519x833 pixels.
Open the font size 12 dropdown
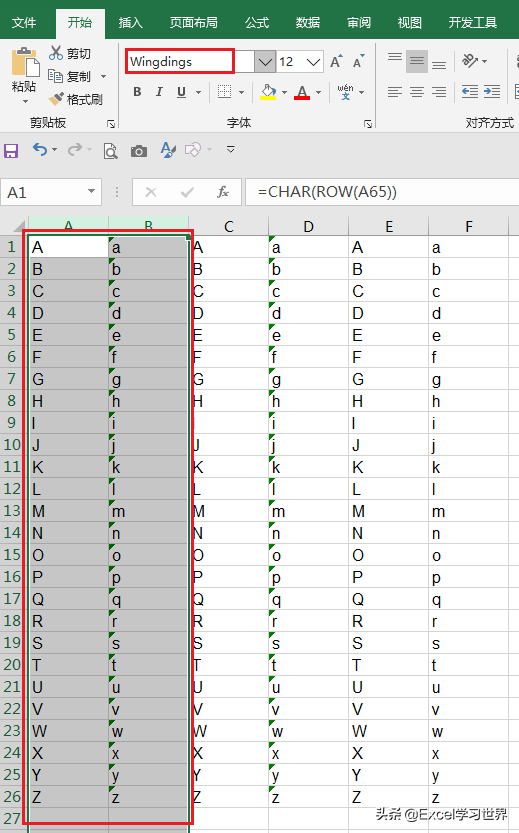[x=313, y=62]
